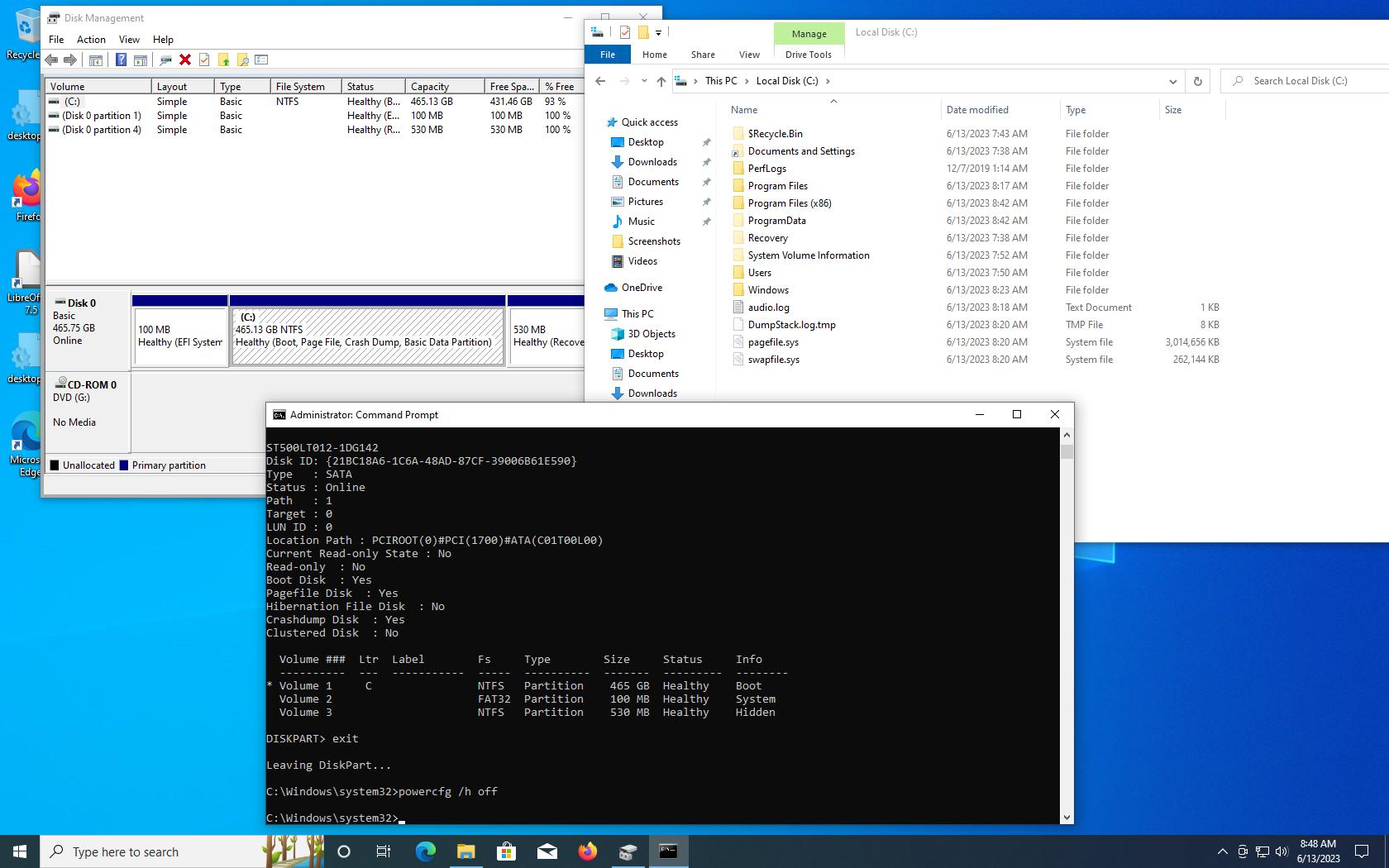1389x868 pixels.
Task: Go up one folder level in File Explorer
Action: coord(661,81)
